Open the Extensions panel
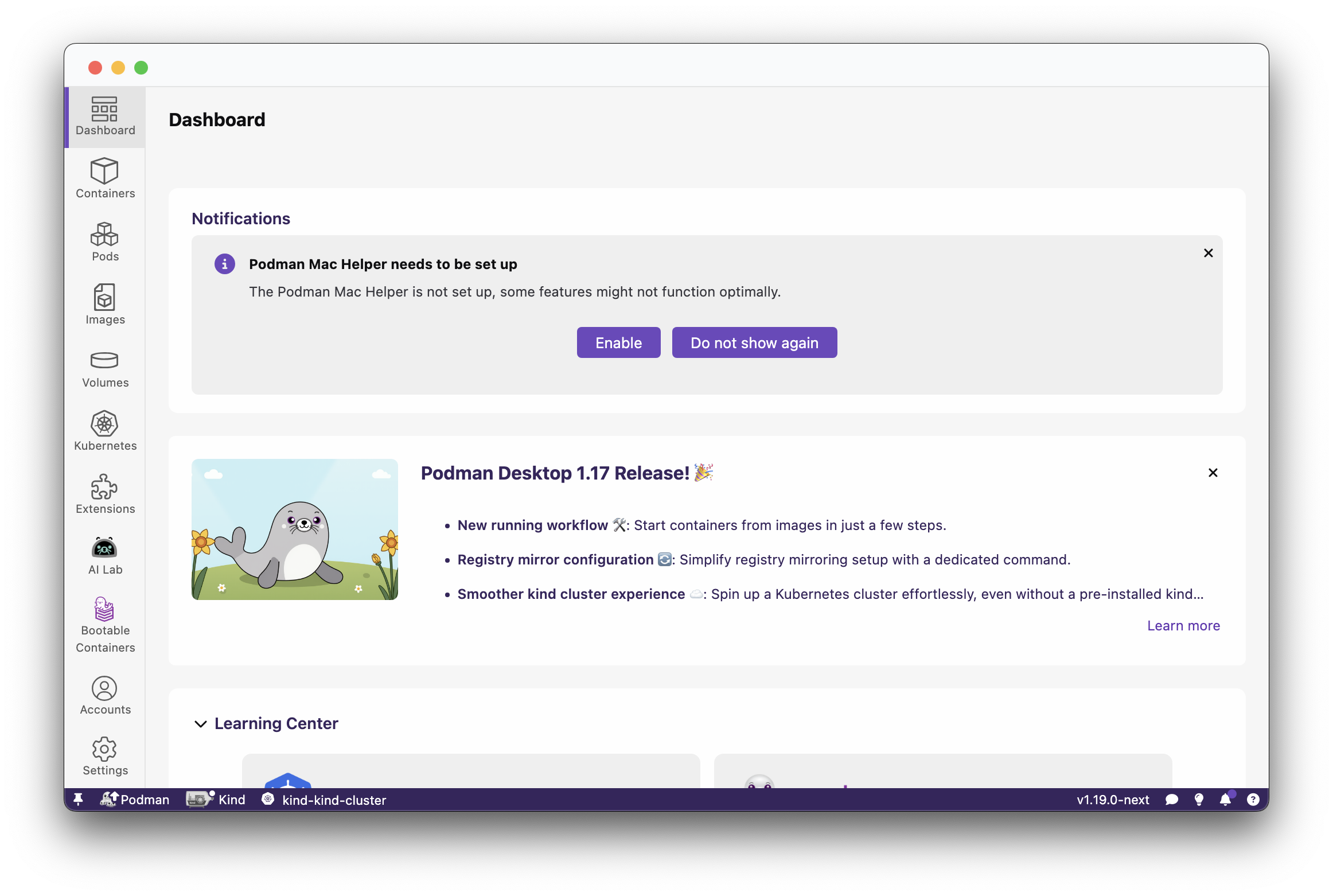The width and height of the screenshot is (1333, 896). [104, 493]
